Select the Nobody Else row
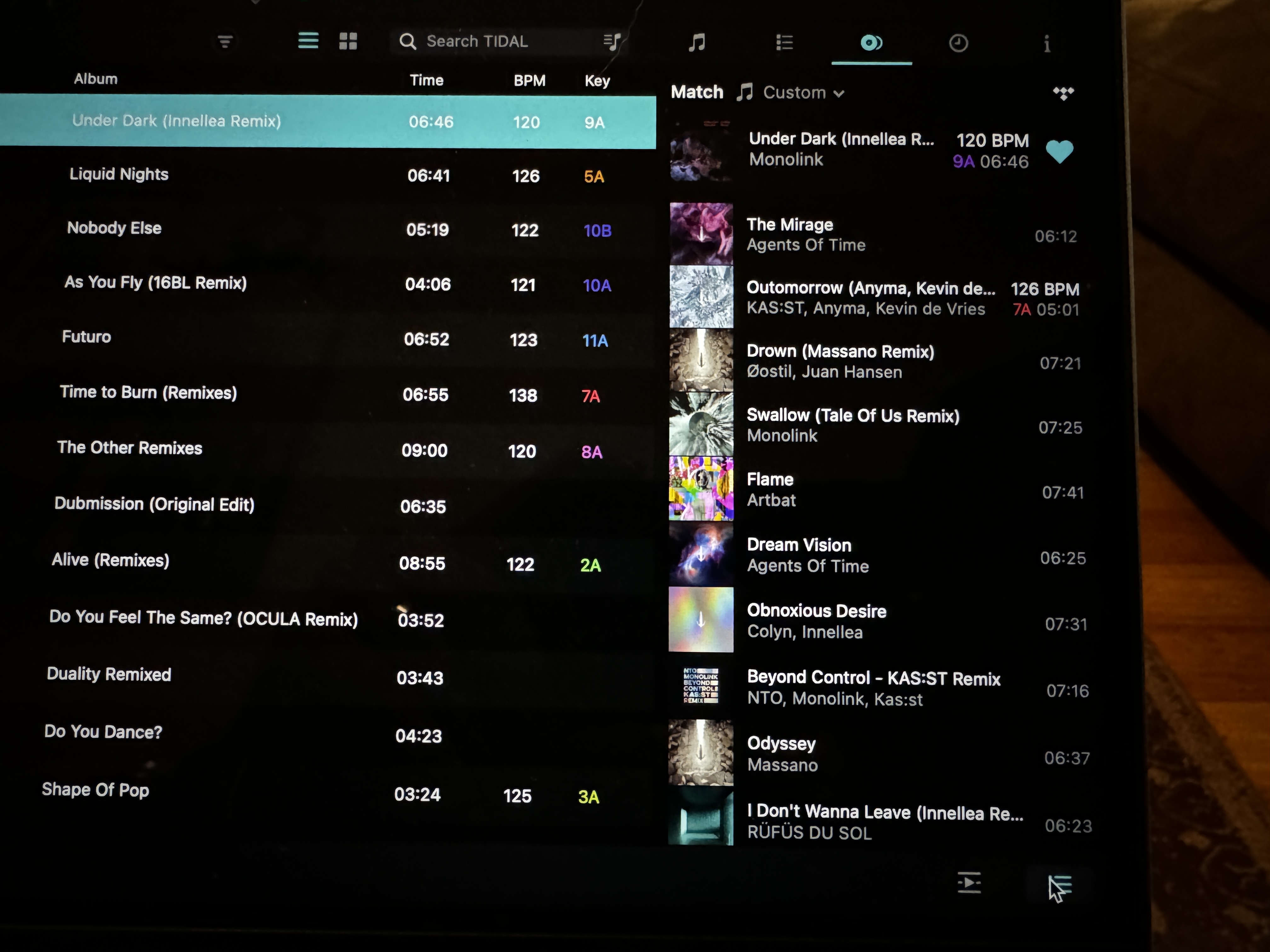Screen dimensions: 1270x952 [327, 229]
